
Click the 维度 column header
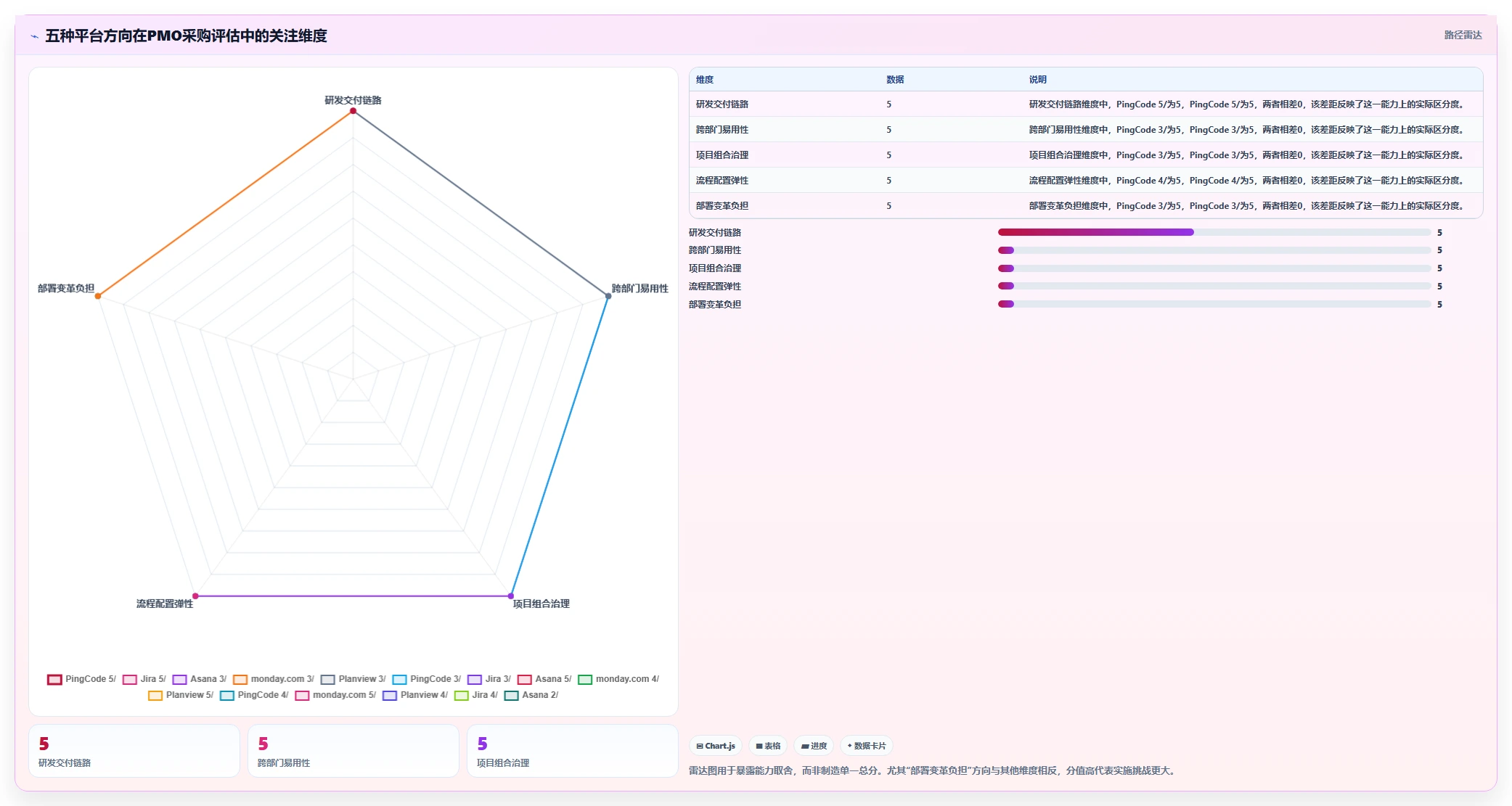[705, 80]
